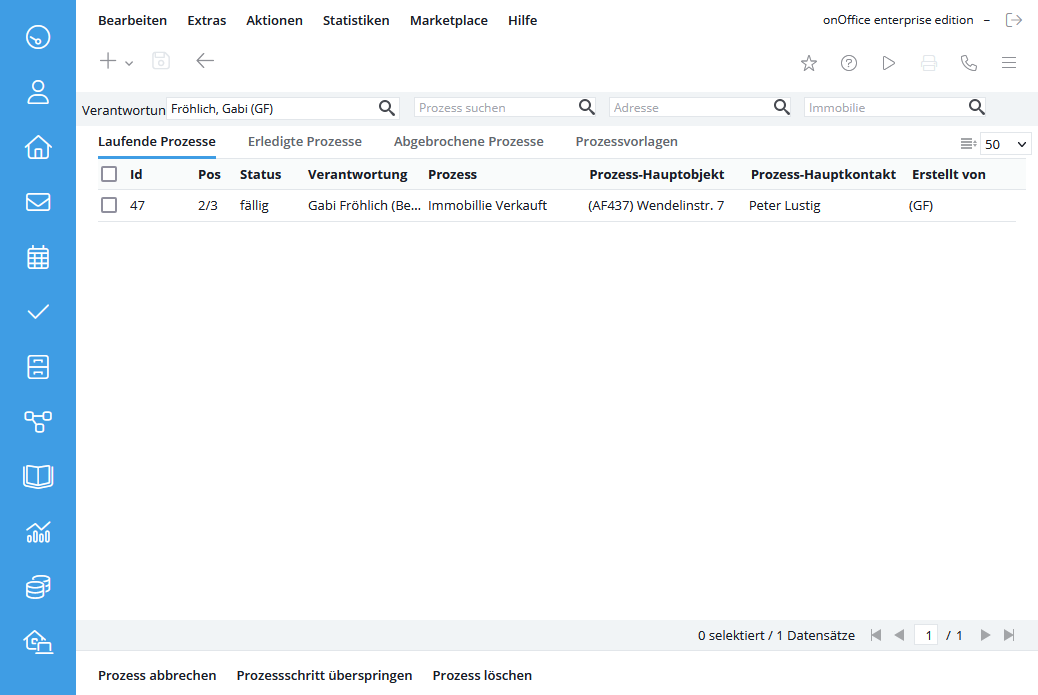Screen dimensions: 1038x695
Task: Open the contacts person icon in sidebar
Action: point(38,93)
